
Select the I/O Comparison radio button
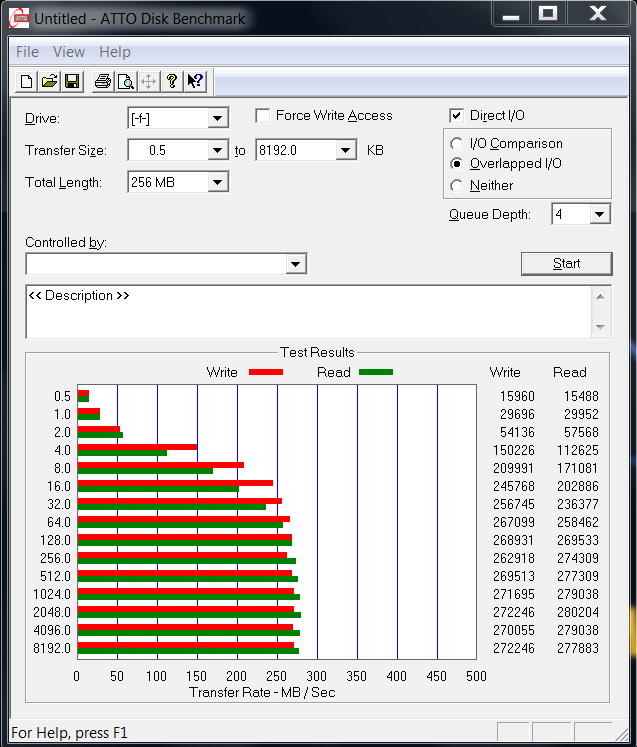tap(457, 144)
